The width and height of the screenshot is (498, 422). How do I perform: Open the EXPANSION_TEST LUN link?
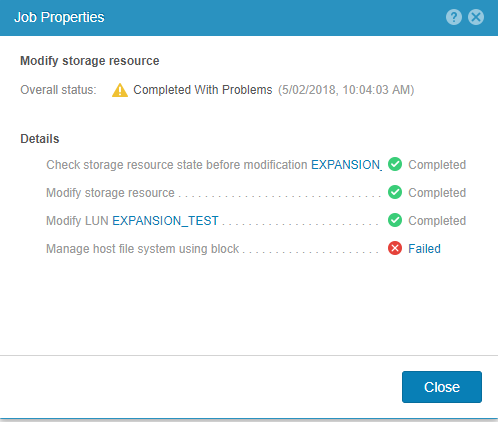tap(165, 221)
